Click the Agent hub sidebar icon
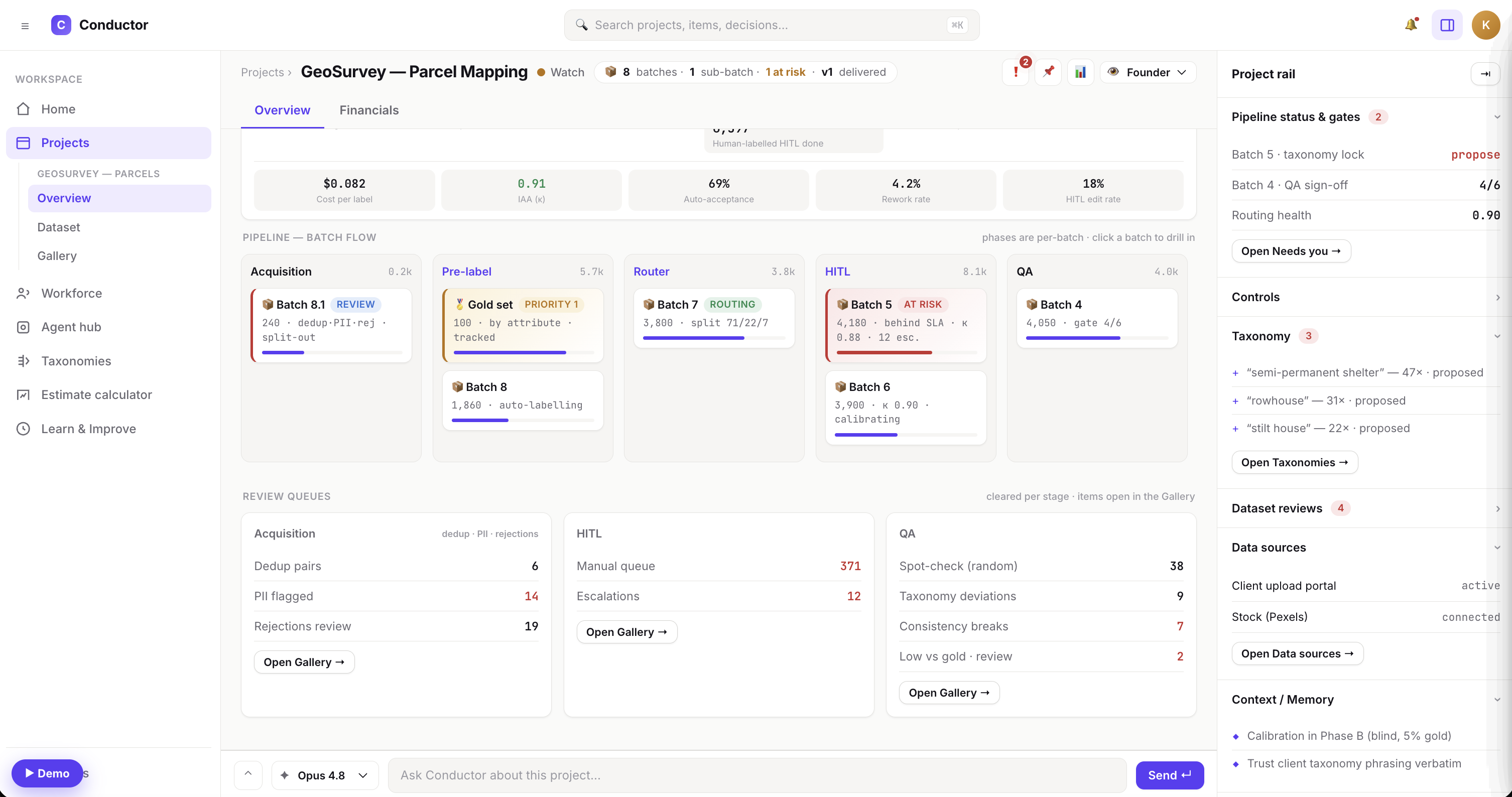1512x797 pixels. click(23, 328)
